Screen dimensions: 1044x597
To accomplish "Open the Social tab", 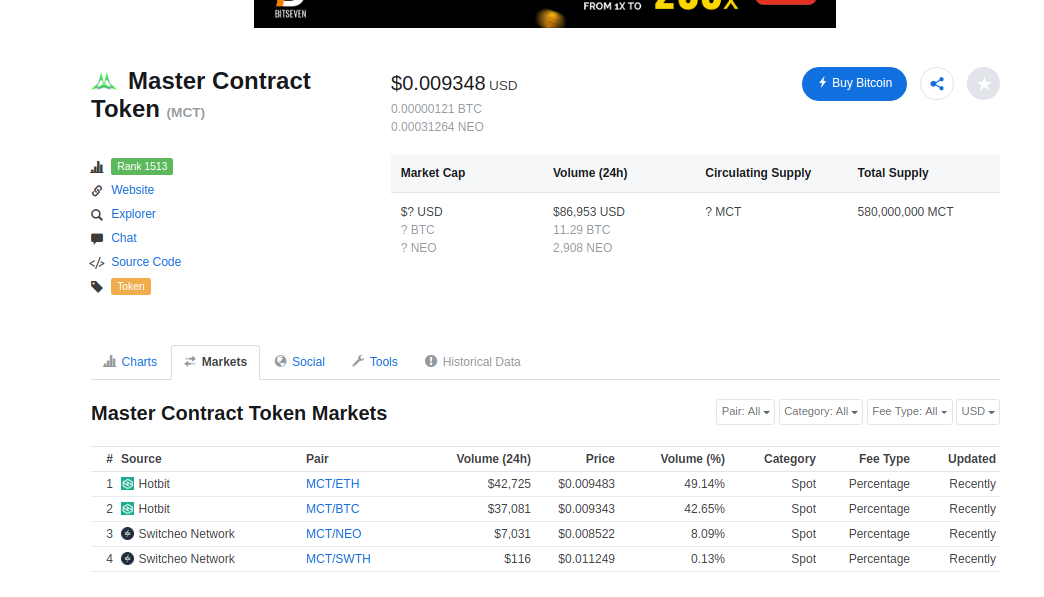I will 300,362.
